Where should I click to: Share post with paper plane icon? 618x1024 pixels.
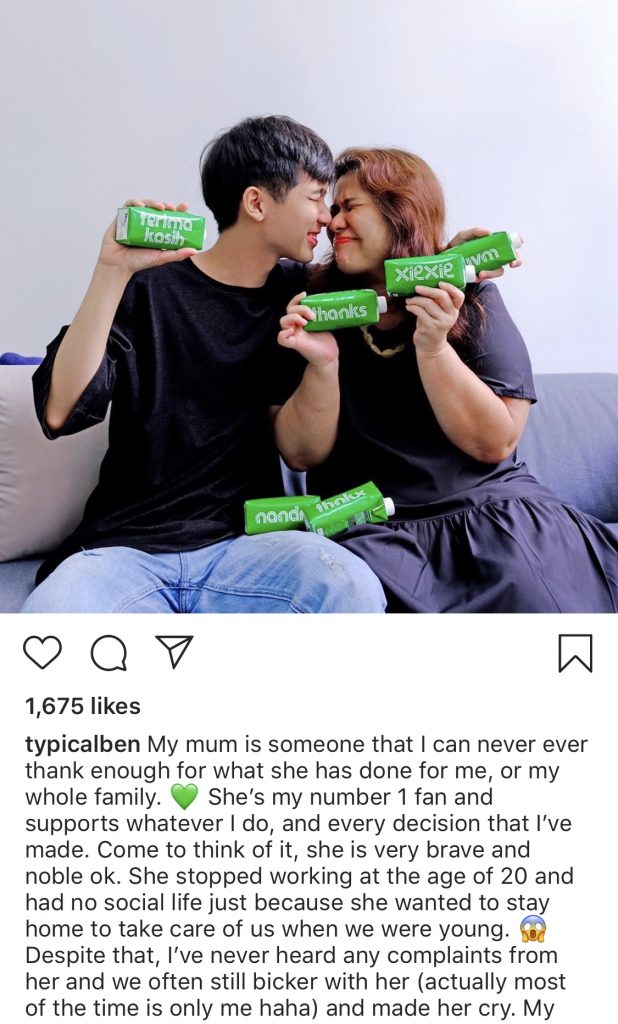coord(174,652)
